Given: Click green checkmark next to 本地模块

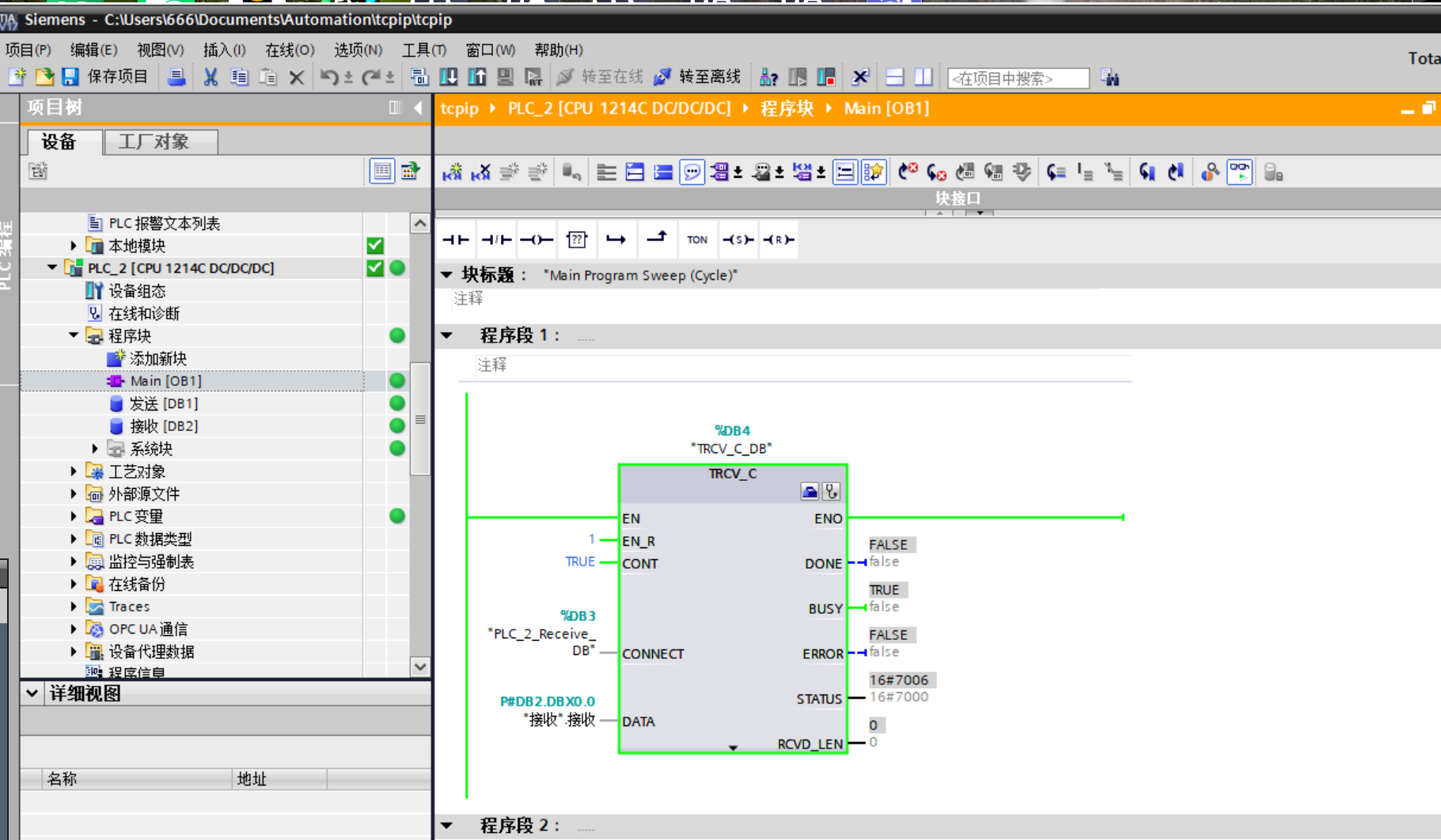Looking at the screenshot, I should click(x=375, y=246).
